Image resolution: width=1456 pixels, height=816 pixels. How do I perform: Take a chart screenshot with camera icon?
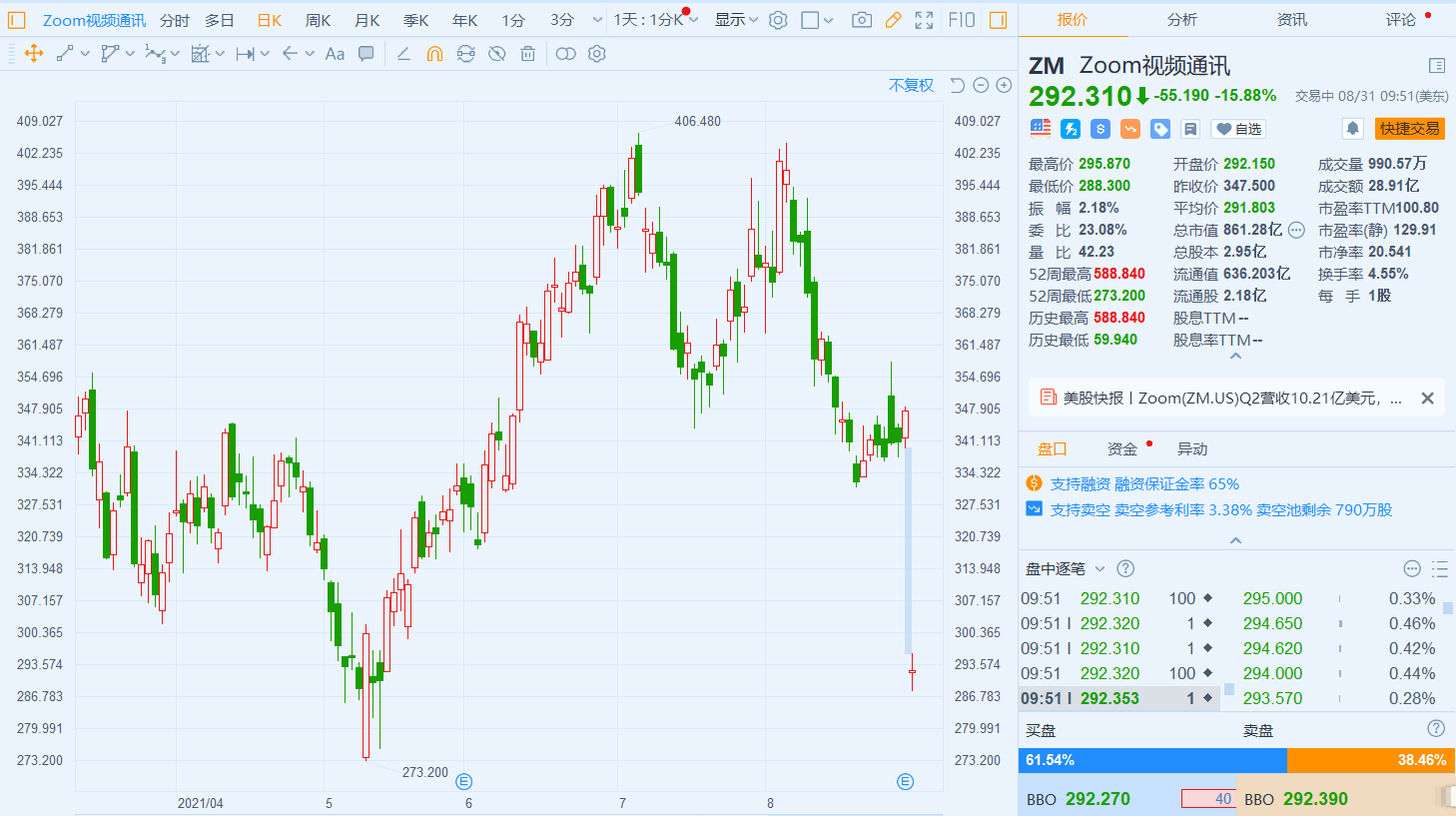862,20
